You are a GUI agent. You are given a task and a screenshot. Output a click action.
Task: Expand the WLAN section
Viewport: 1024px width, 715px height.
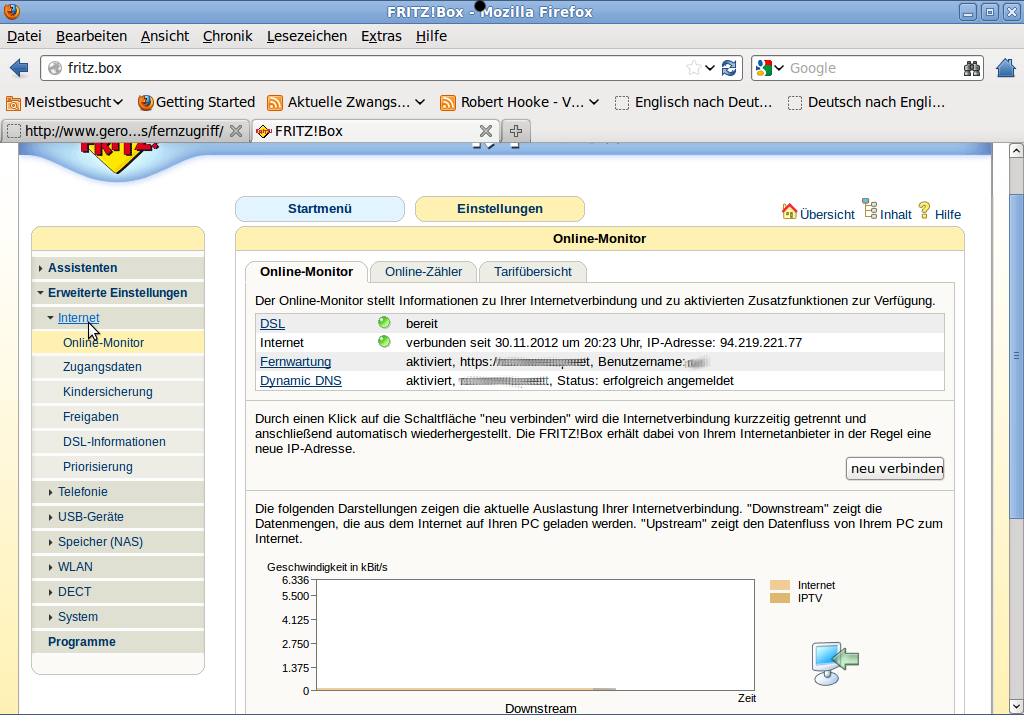(x=75, y=567)
